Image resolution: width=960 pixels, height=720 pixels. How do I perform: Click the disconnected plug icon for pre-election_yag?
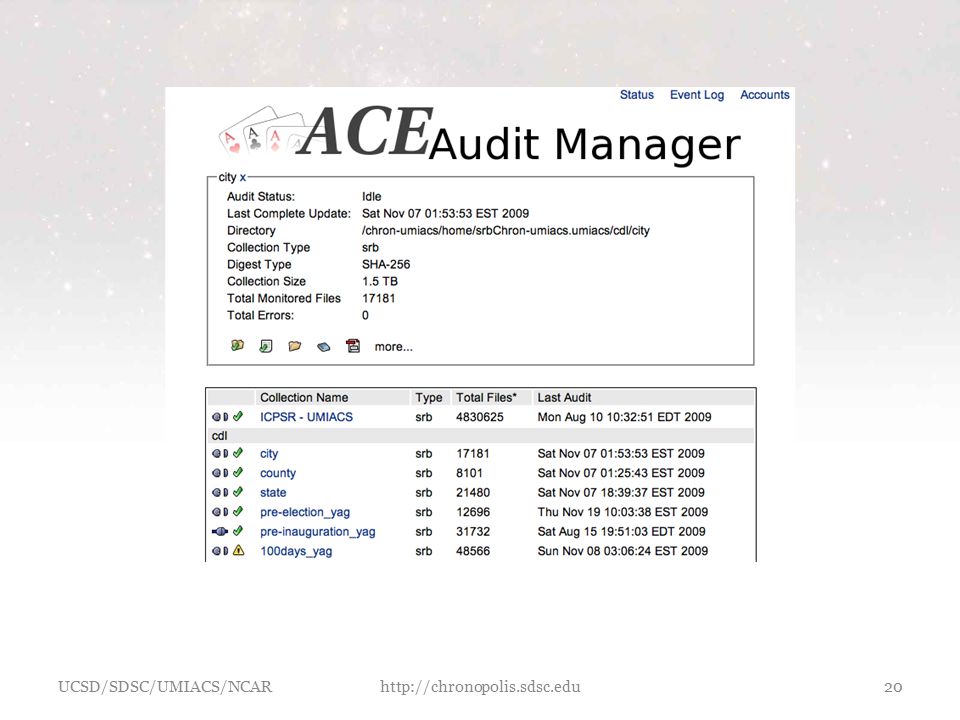pos(220,512)
